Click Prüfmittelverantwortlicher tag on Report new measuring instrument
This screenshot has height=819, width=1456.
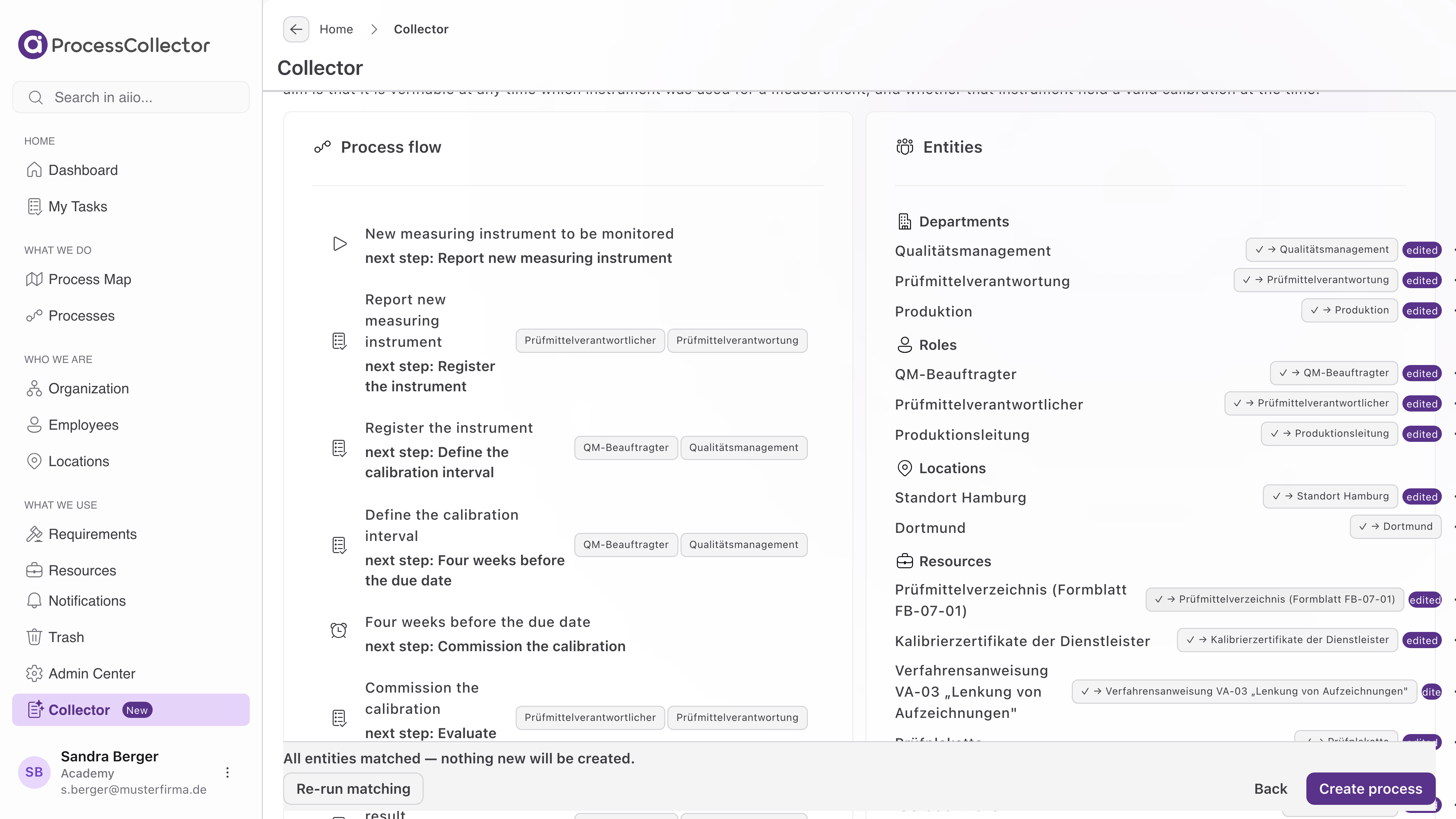590,340
